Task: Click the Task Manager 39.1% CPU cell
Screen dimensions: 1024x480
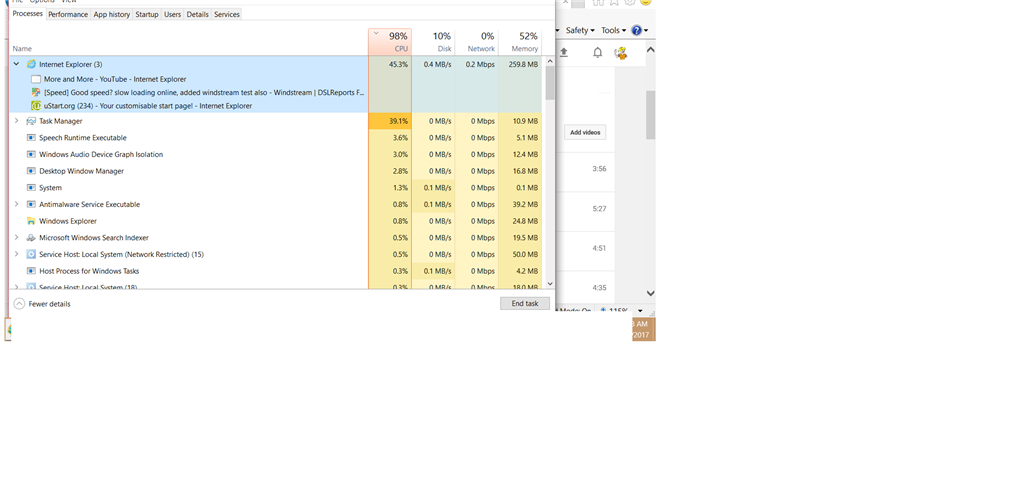Action: click(390, 121)
